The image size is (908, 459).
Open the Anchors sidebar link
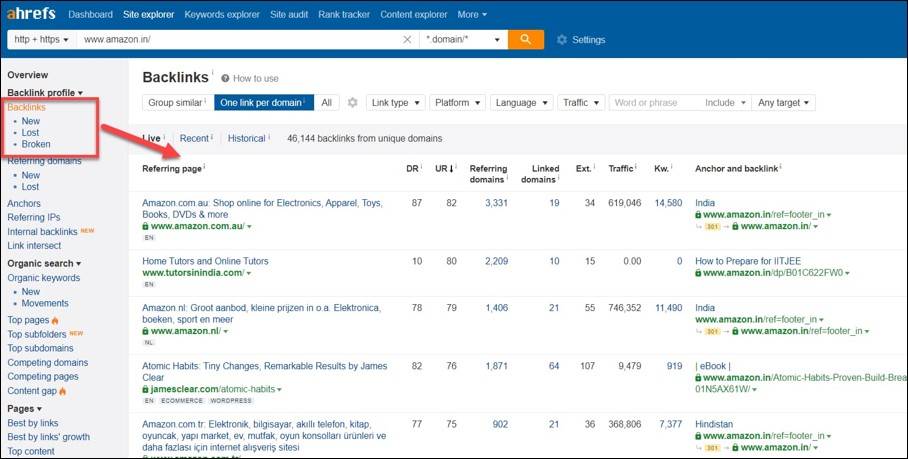pos(24,204)
